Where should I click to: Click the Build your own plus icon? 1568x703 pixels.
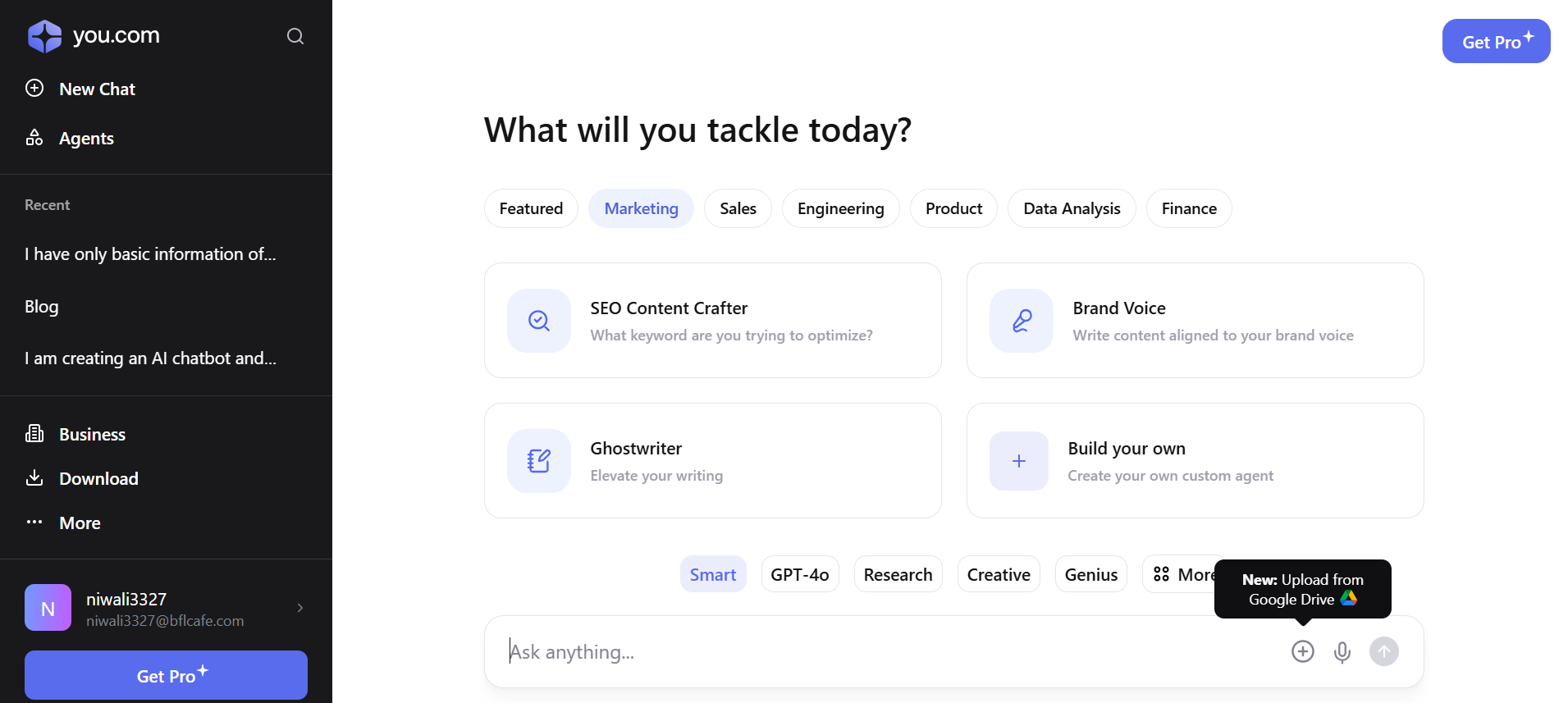(1019, 461)
